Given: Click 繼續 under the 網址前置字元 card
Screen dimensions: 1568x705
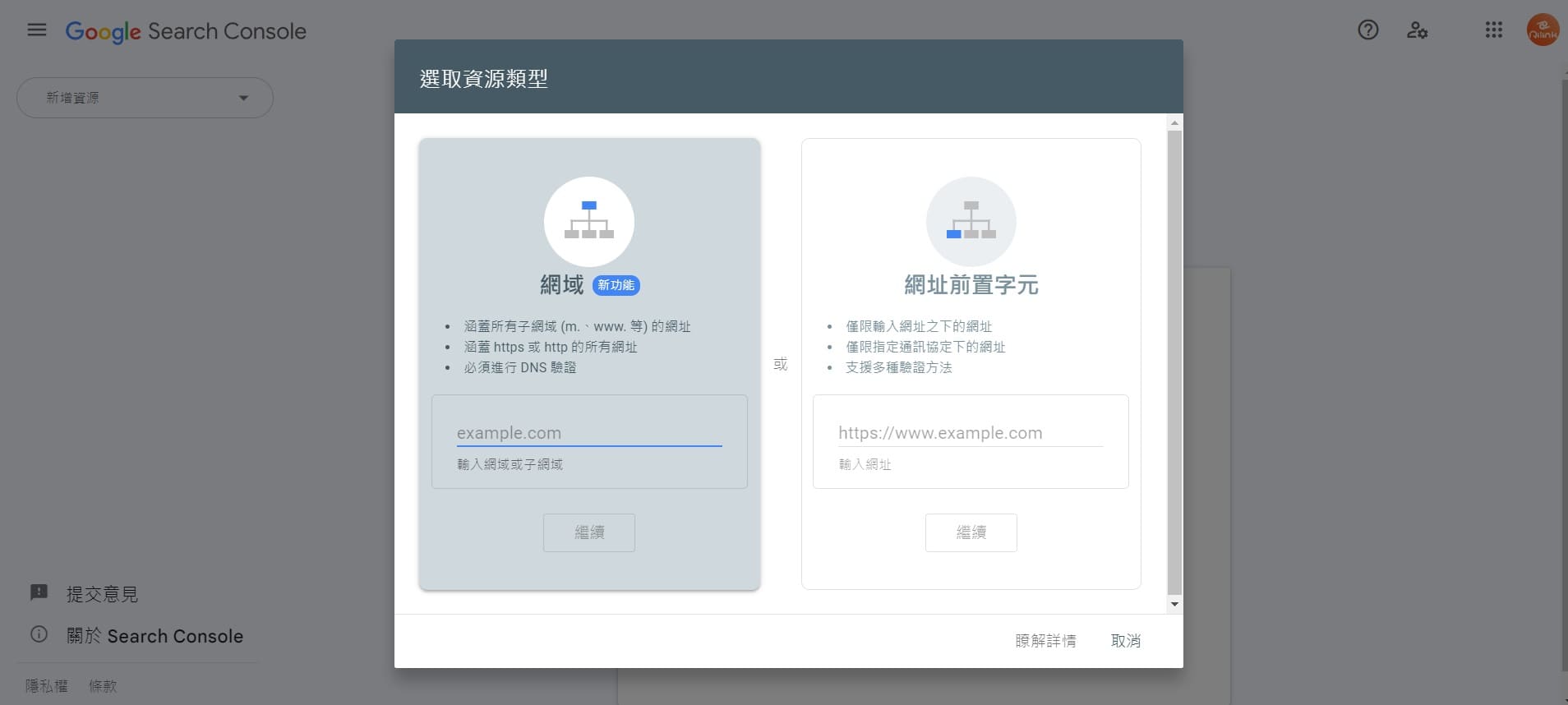Looking at the screenshot, I should click(x=971, y=532).
